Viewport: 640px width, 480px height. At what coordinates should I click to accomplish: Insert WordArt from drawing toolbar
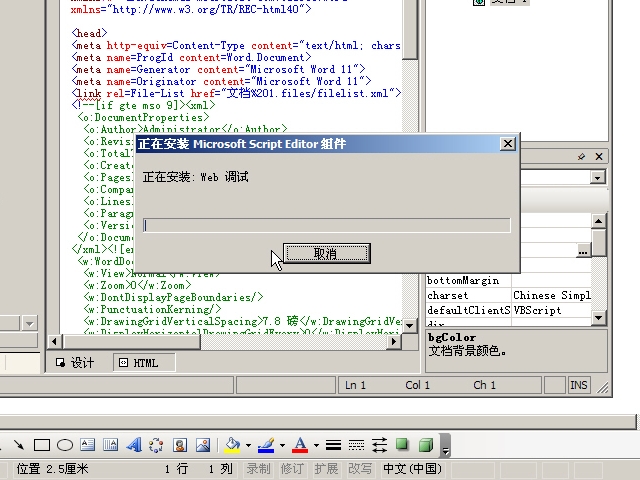[133, 445]
